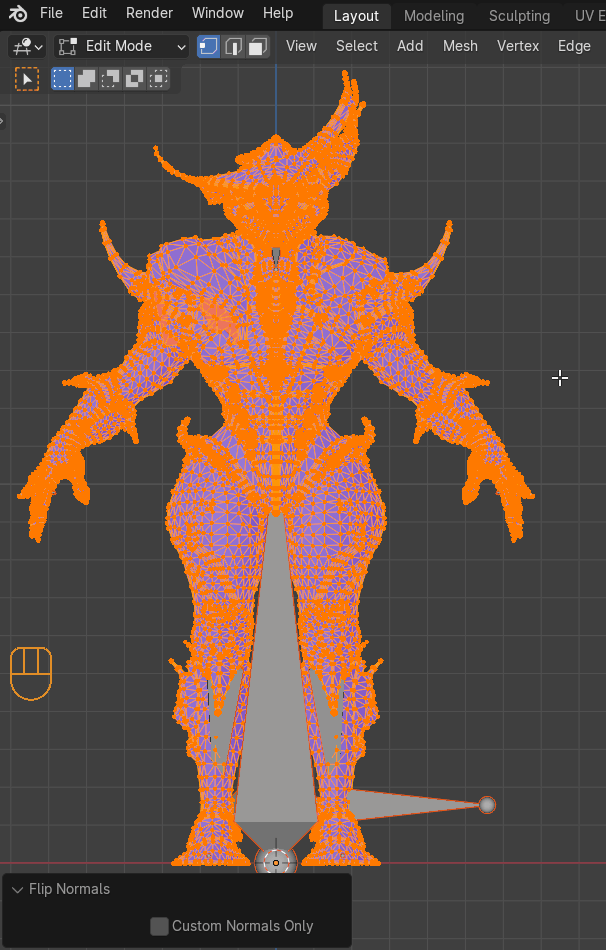Open the Vertex menu

pyautogui.click(x=518, y=46)
